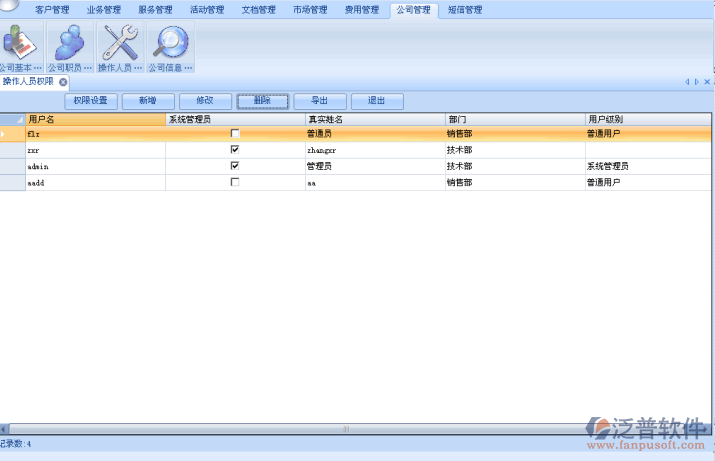Switch to 客户管理 tab

[52, 10]
